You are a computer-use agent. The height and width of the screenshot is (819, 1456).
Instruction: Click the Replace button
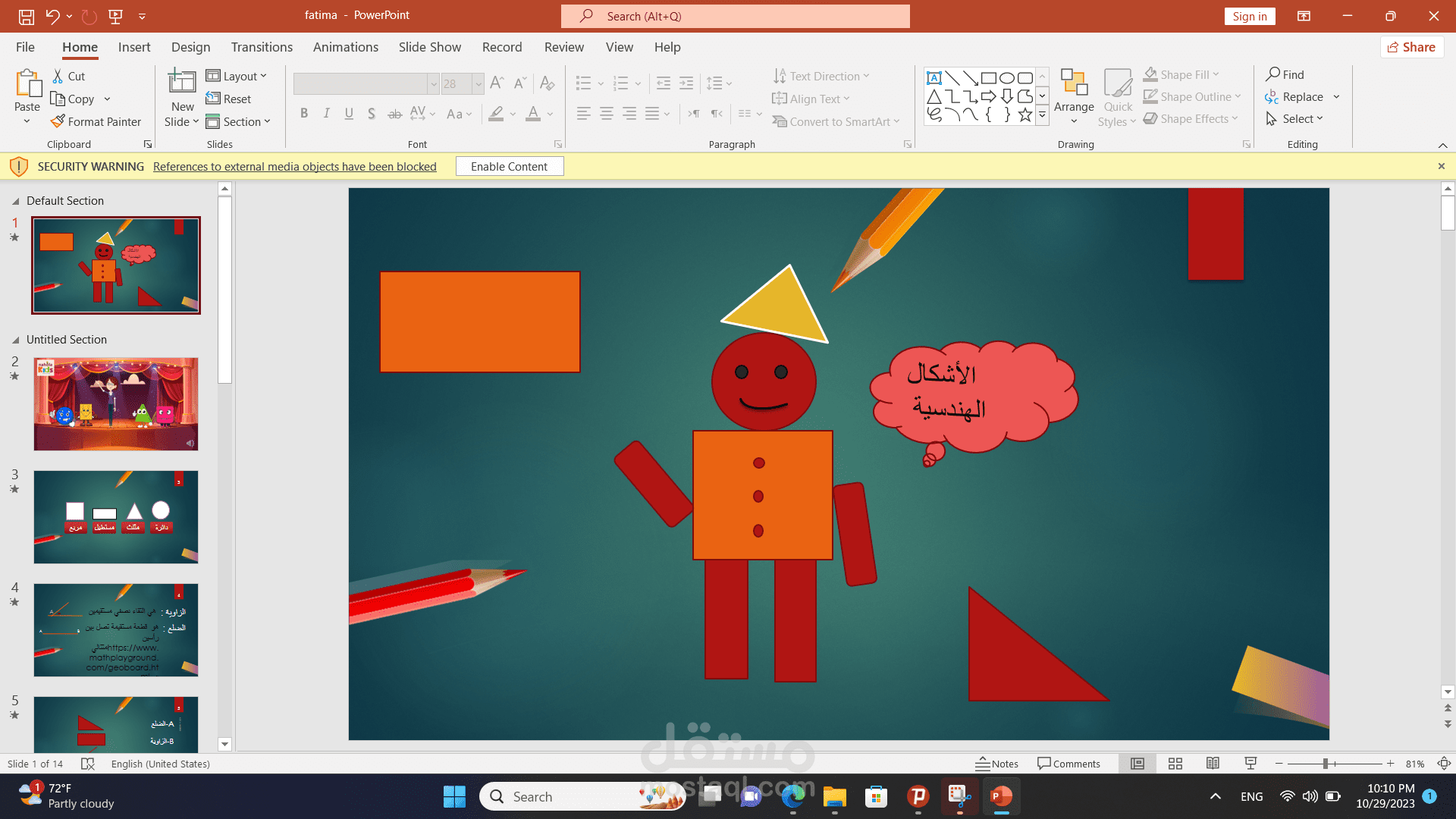pos(1294,96)
